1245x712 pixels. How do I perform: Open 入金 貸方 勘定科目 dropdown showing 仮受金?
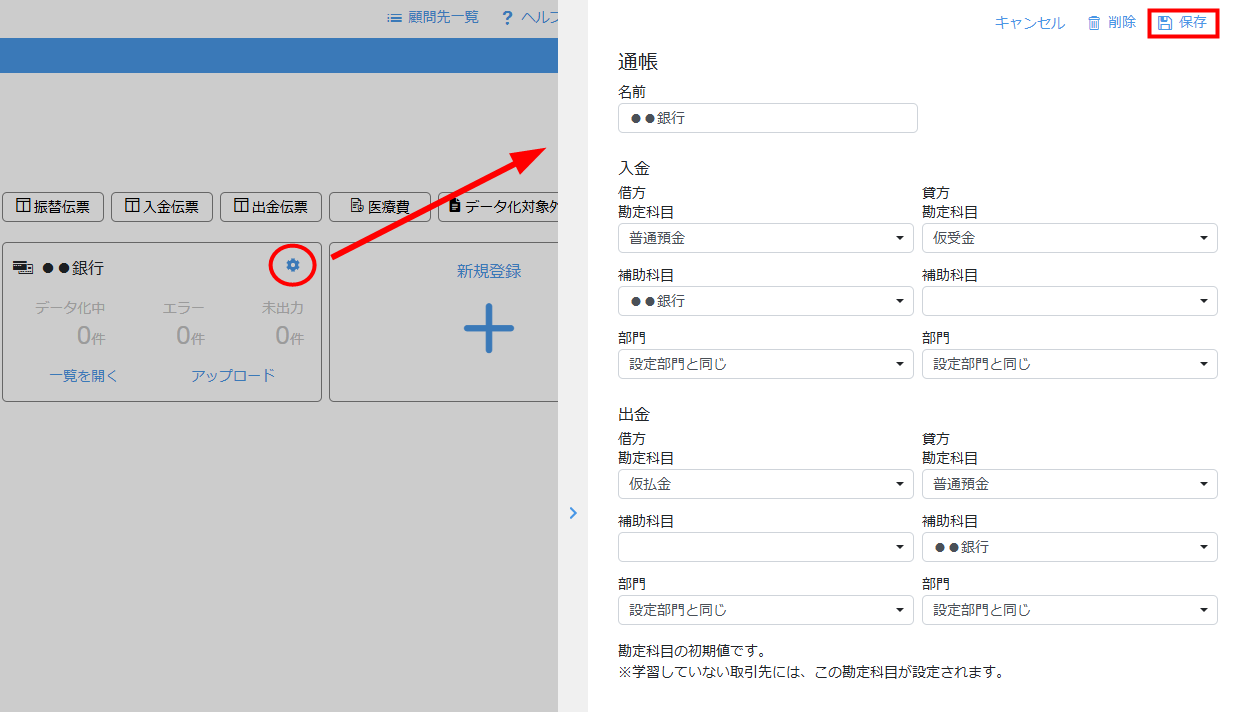pos(1069,238)
